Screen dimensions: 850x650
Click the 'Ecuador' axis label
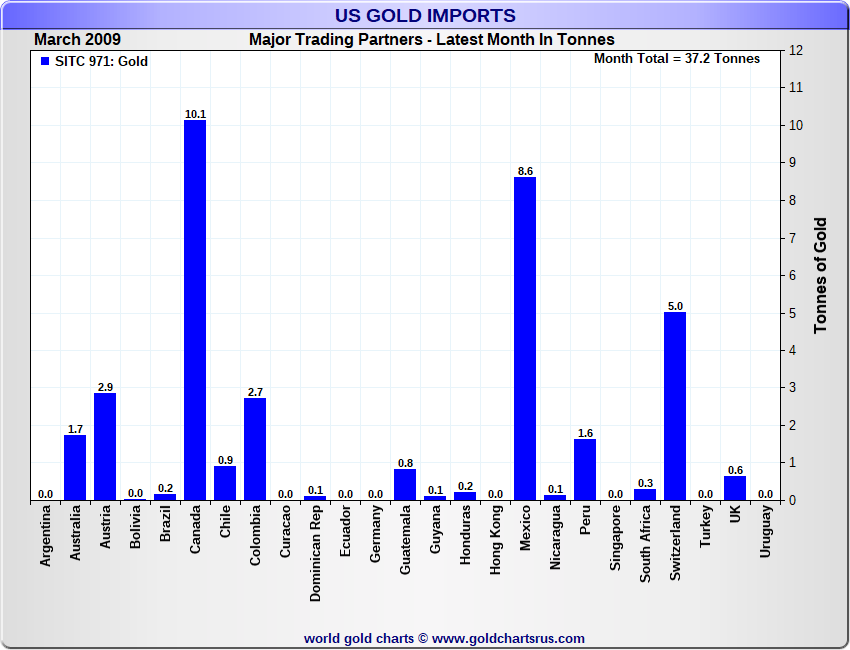click(x=345, y=531)
